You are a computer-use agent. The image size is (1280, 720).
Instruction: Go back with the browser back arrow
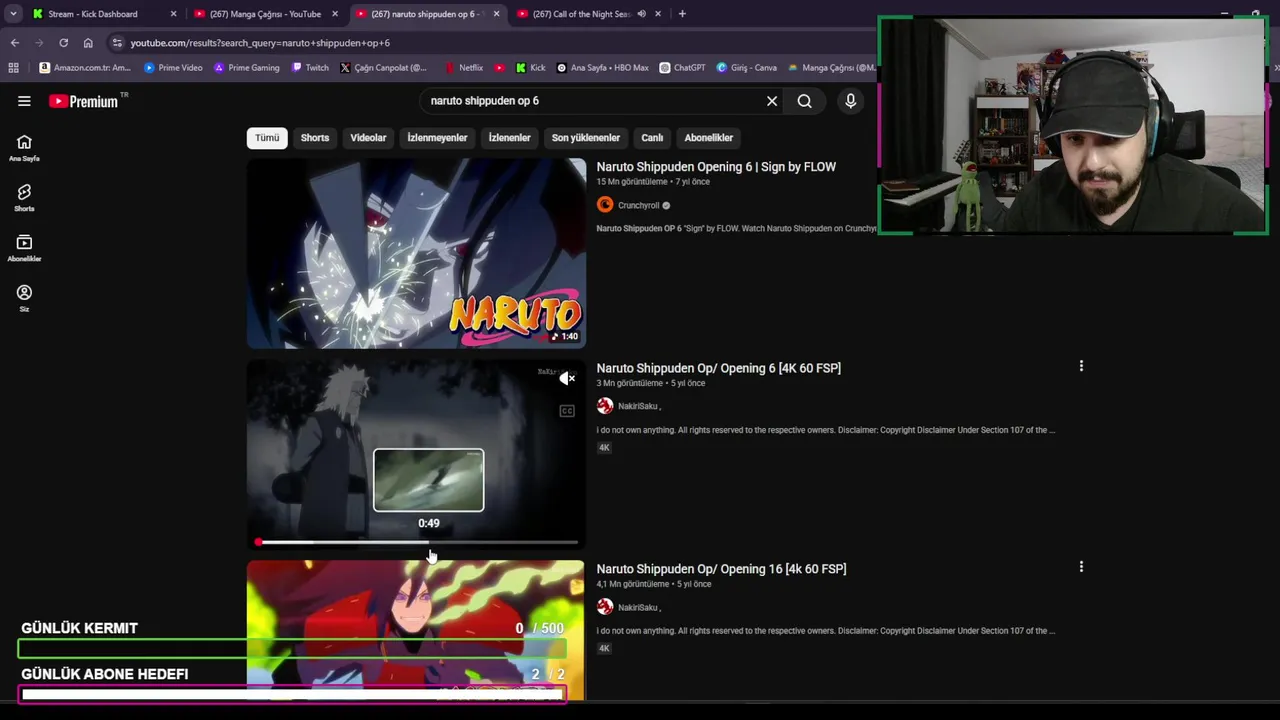pos(15,43)
